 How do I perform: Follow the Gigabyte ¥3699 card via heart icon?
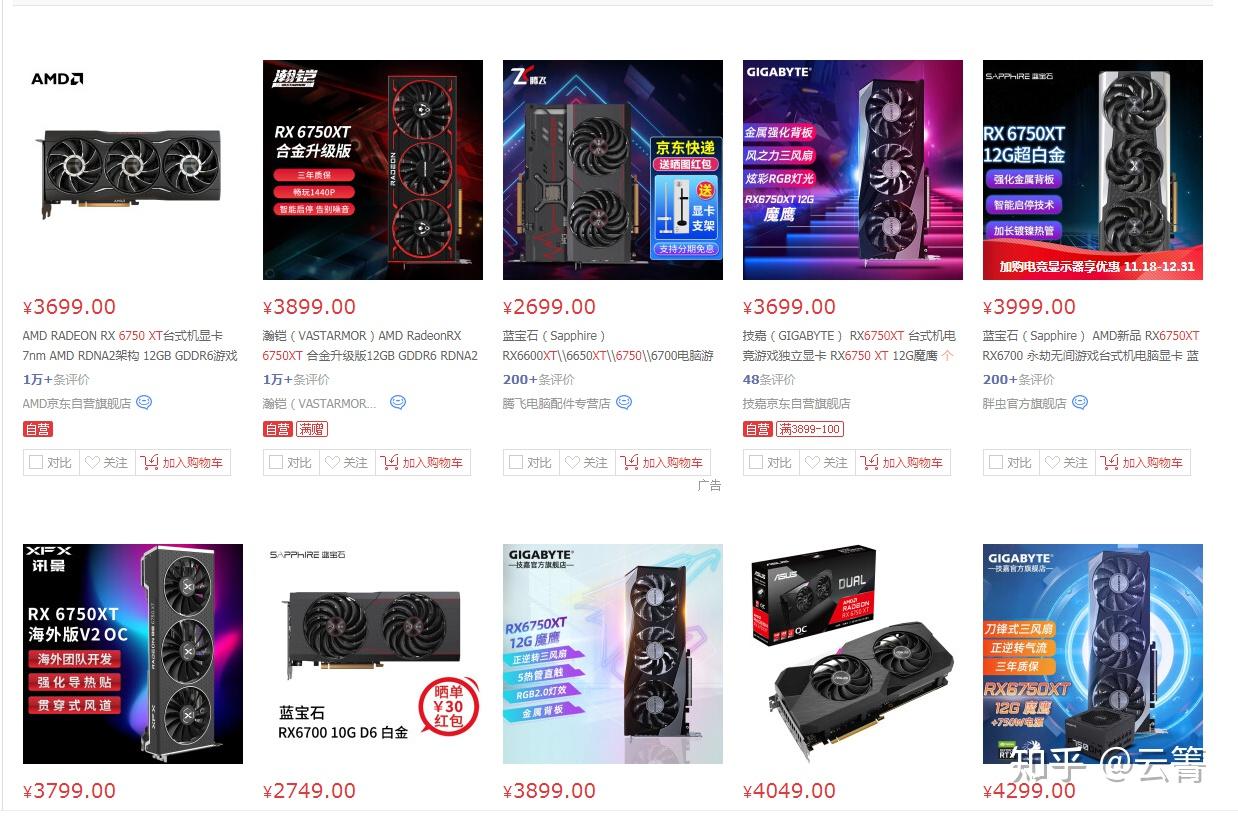[x=826, y=462]
